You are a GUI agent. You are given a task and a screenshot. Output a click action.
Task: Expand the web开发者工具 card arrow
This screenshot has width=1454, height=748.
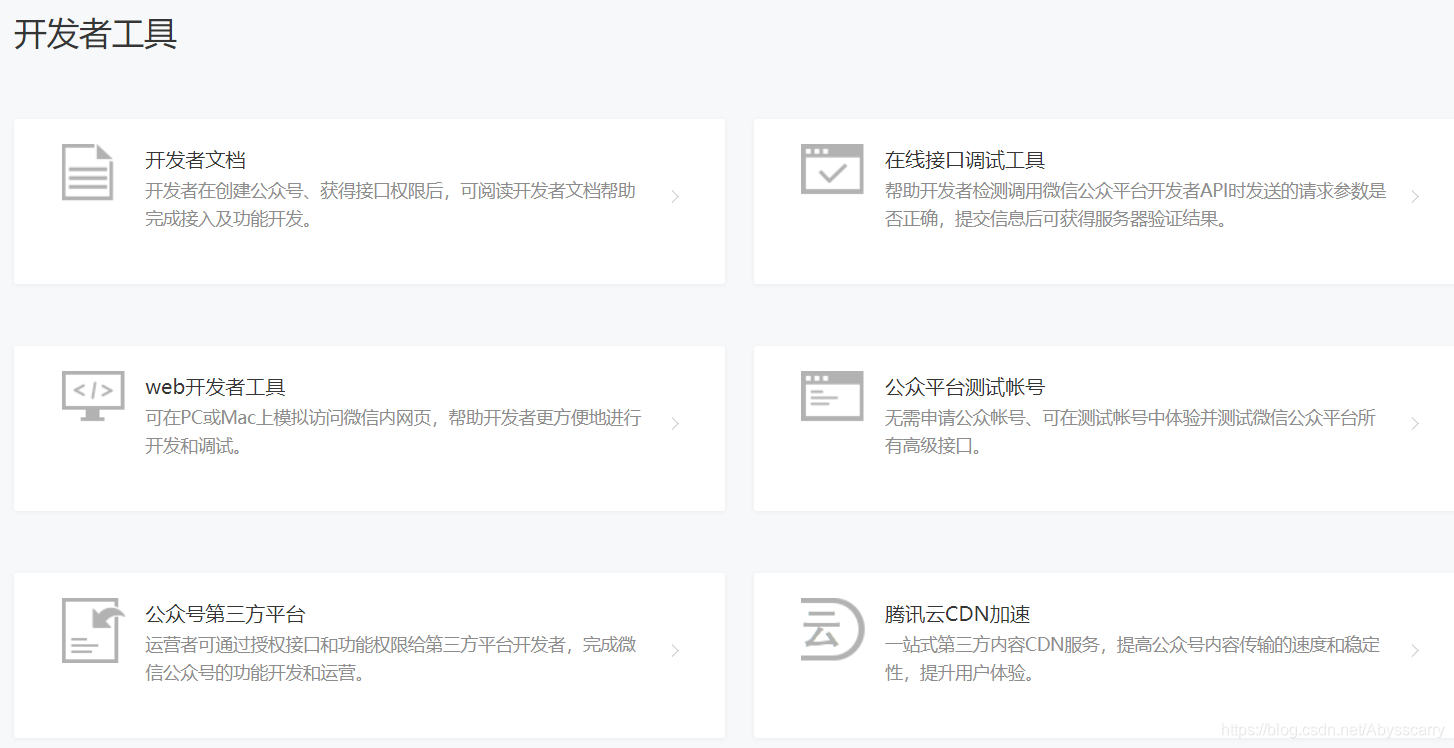(676, 423)
